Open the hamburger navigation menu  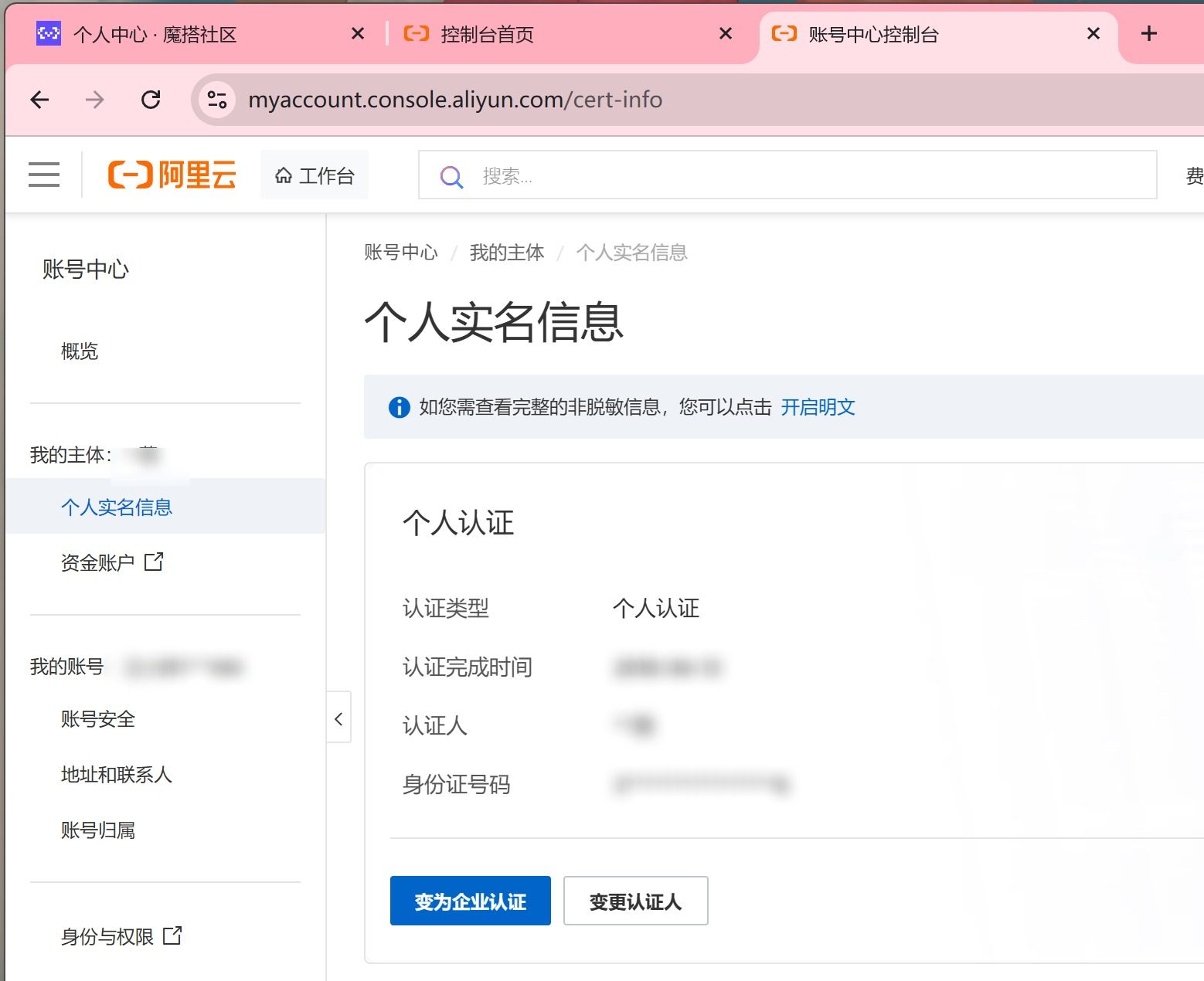[x=44, y=175]
